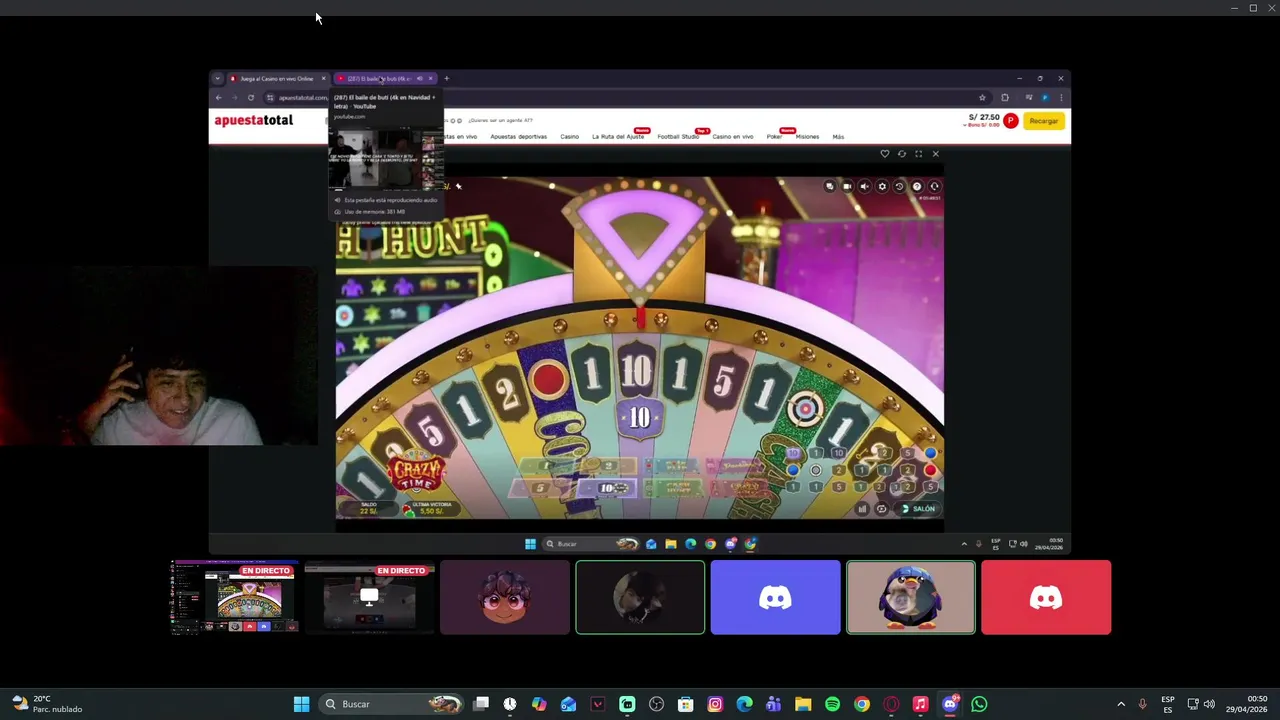Select the penguin avatar participant tile
The width and height of the screenshot is (1280, 720).
pos(911,597)
